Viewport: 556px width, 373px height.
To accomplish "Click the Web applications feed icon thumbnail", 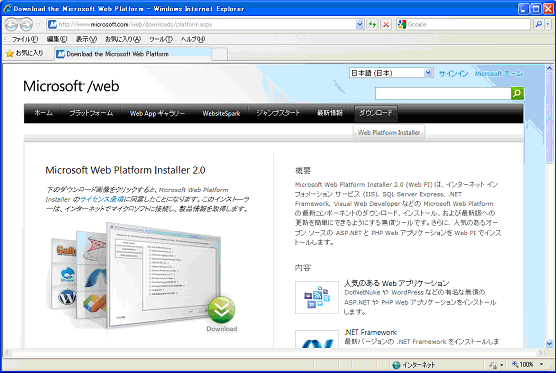I will (317, 297).
